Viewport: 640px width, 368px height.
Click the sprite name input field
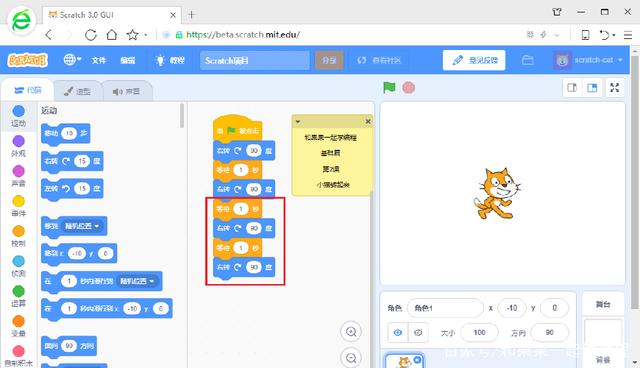tap(445, 308)
